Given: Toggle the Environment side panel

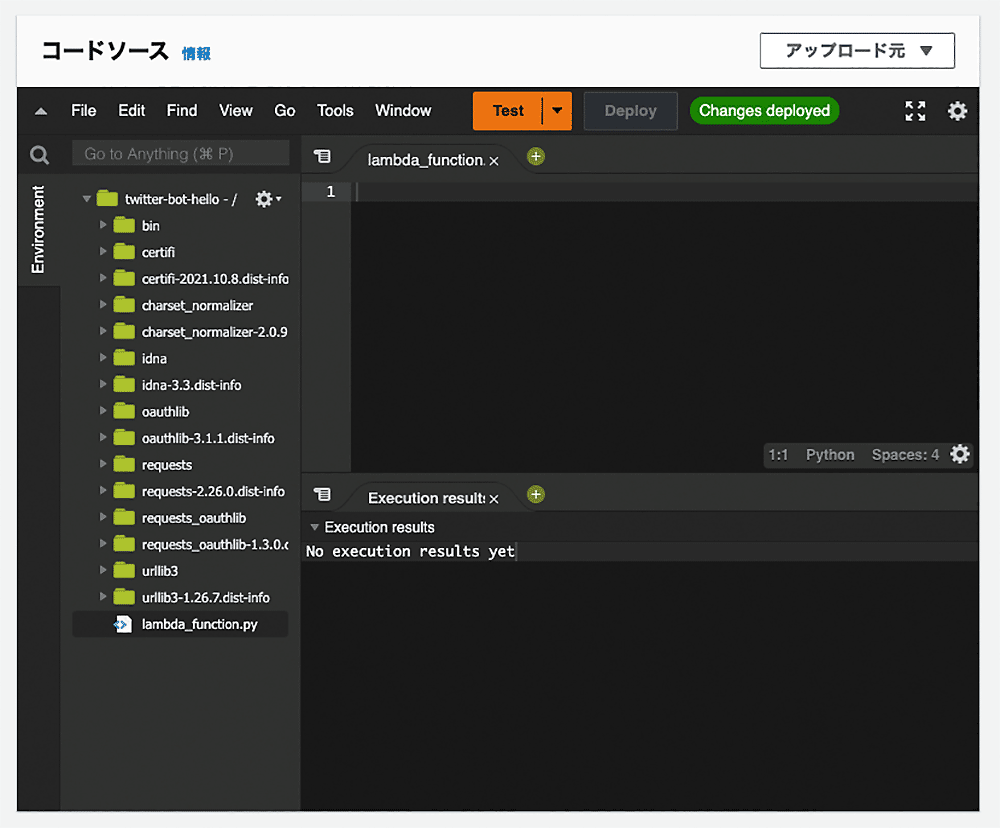Looking at the screenshot, I should point(38,230).
